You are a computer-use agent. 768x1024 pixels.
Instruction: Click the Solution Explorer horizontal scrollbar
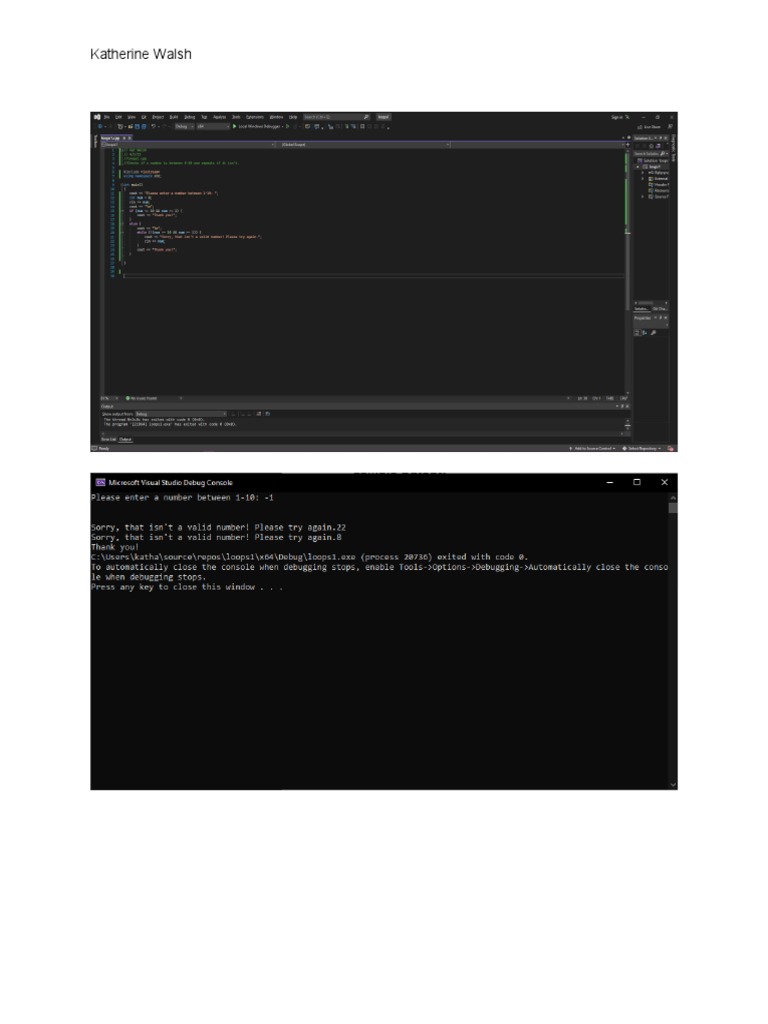[650, 302]
